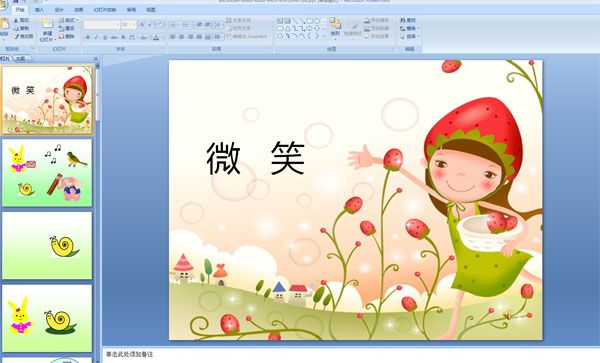Click the Delete (删除) slide button
The width and height of the screenshot is (600, 363).
click(67, 36)
